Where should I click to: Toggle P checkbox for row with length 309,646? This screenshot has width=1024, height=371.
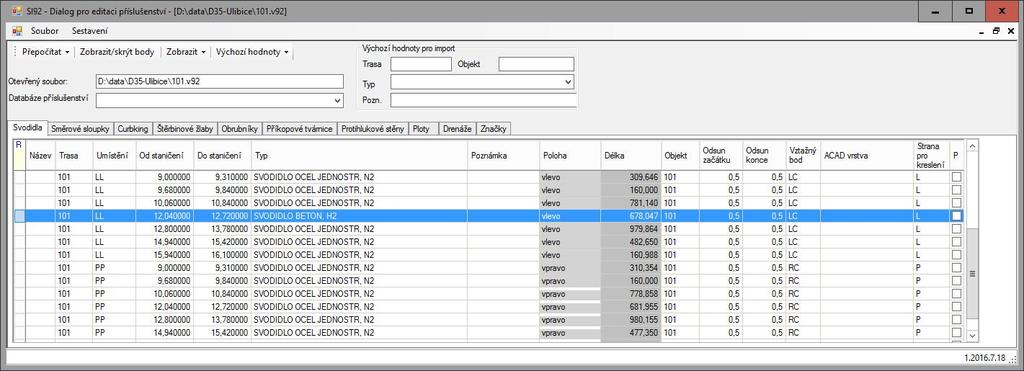(956, 176)
